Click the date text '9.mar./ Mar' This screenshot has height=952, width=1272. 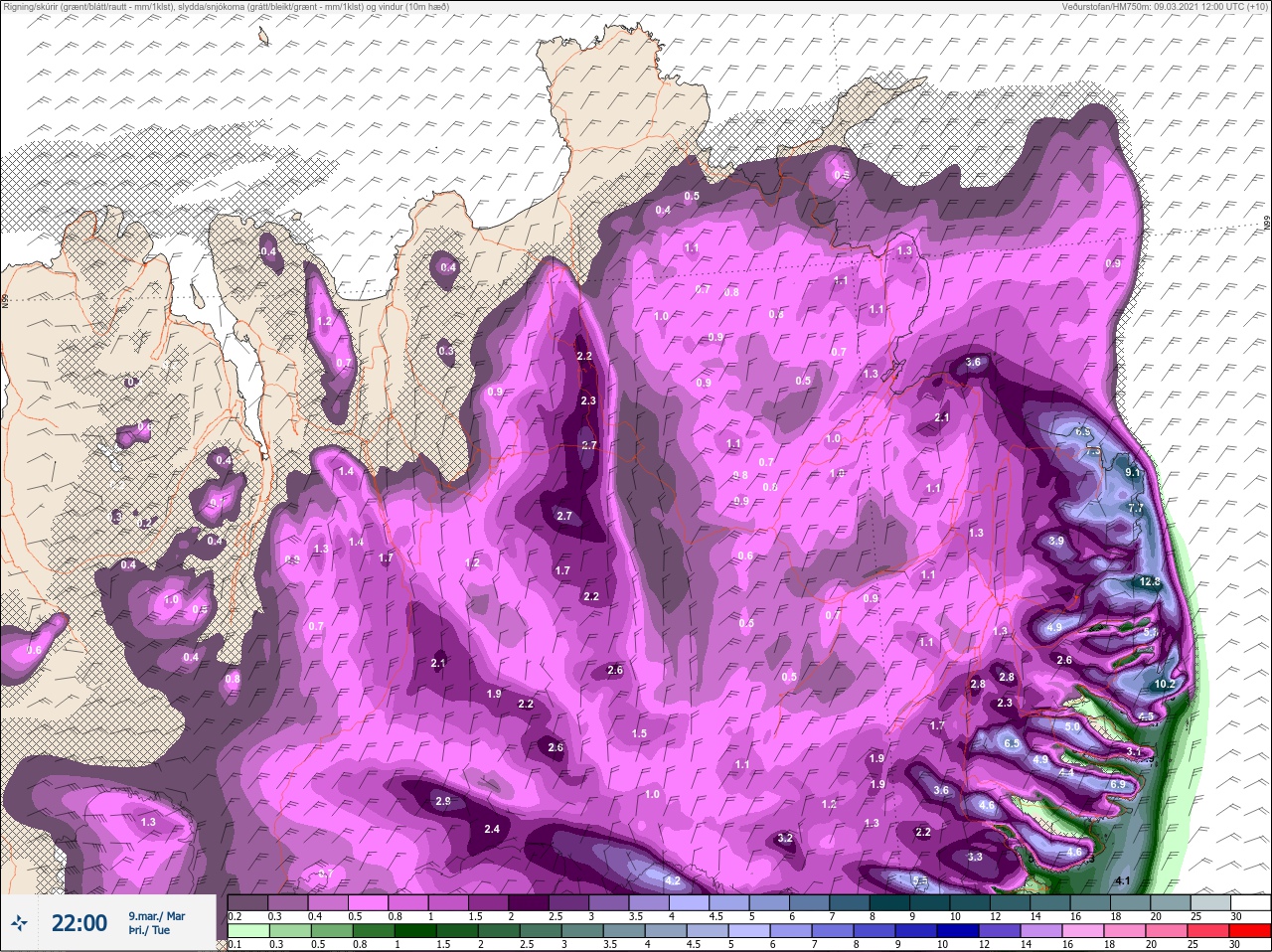coord(156,915)
